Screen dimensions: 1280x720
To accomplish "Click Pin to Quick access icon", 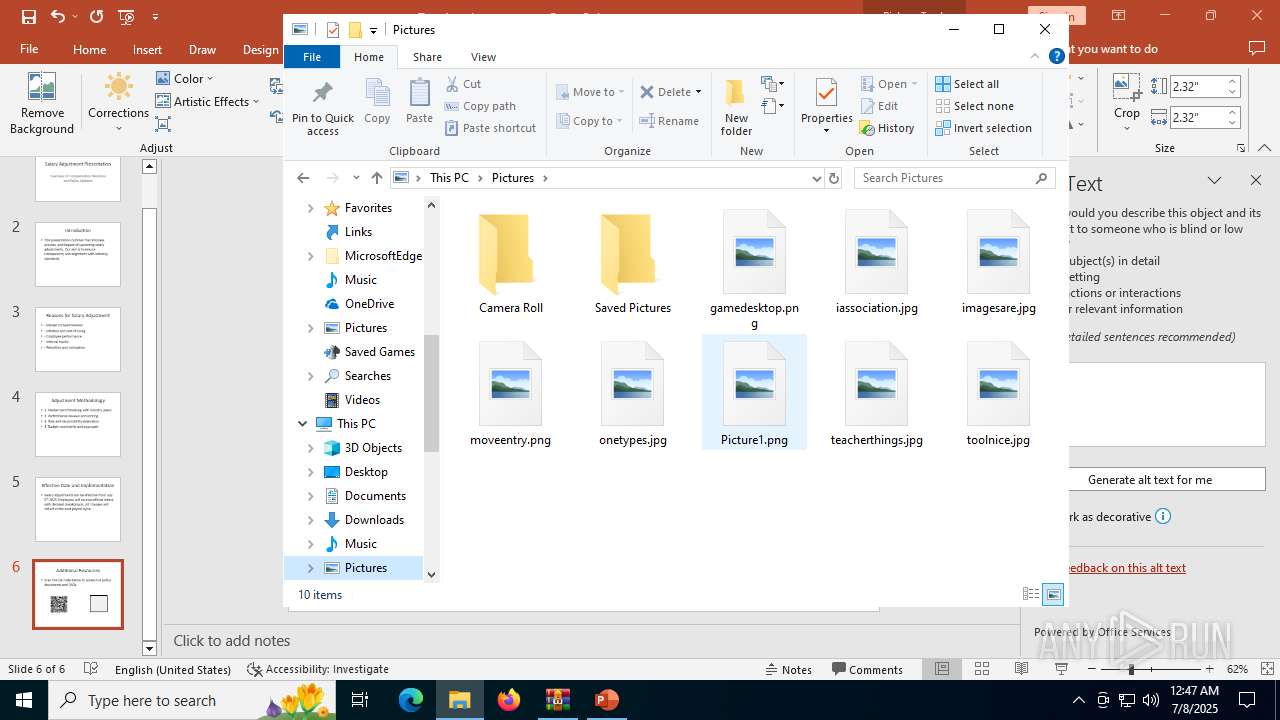I will point(322,107).
